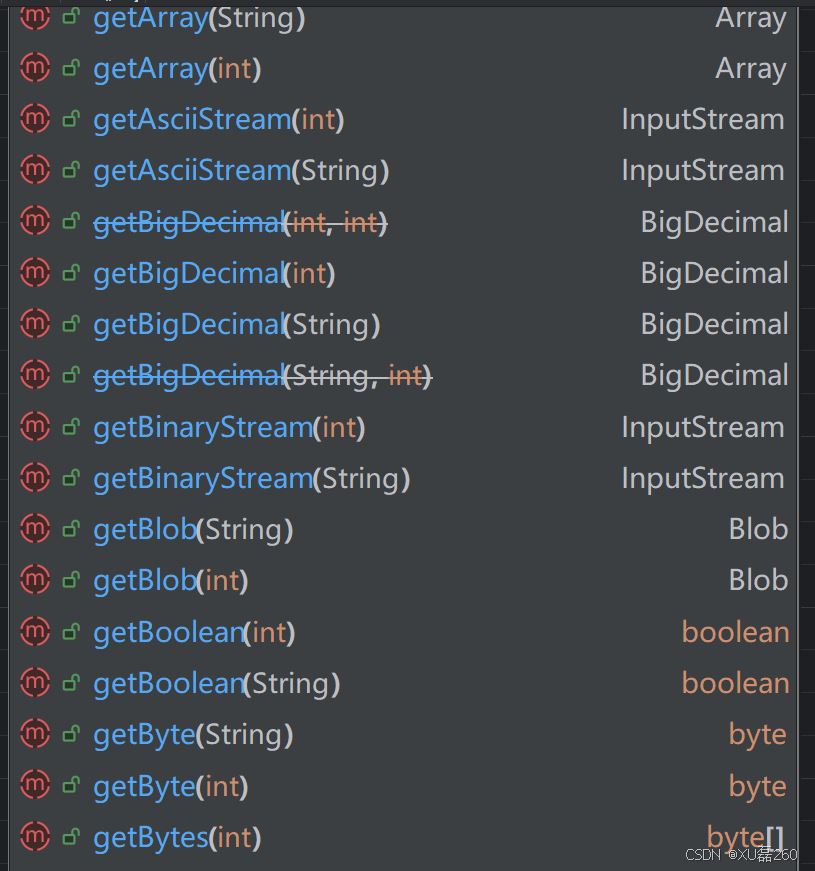Click the public lock icon for getAsciiStream(String)
This screenshot has width=815, height=871.
pyautogui.click(x=71, y=170)
